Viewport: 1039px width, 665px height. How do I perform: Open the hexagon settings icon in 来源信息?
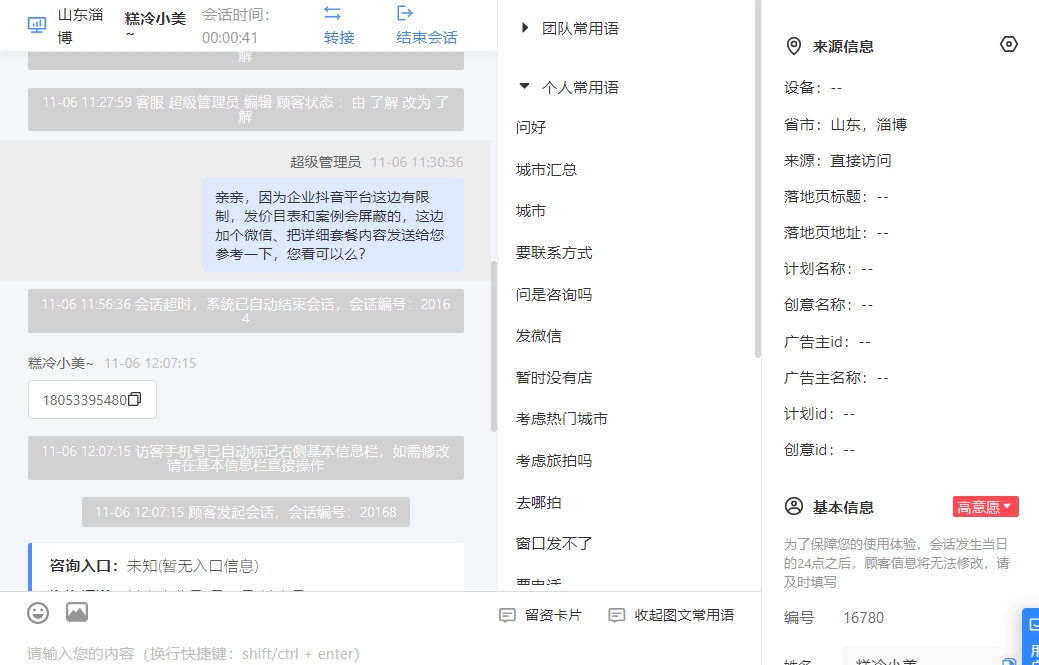click(x=1009, y=44)
